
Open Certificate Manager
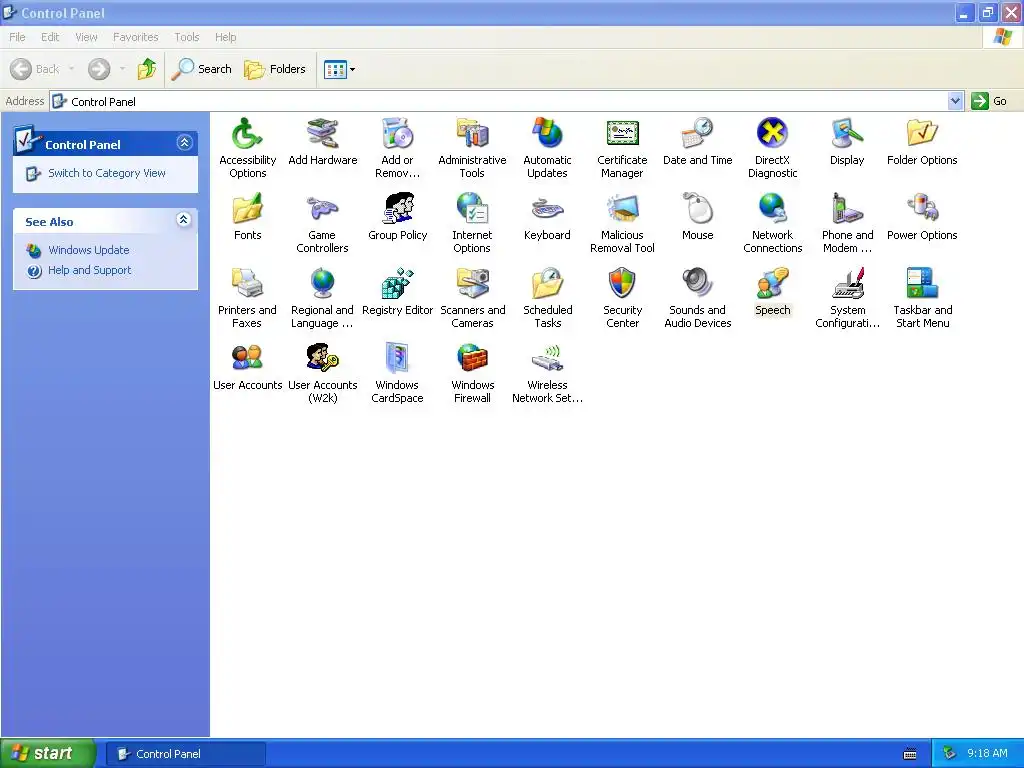[622, 148]
